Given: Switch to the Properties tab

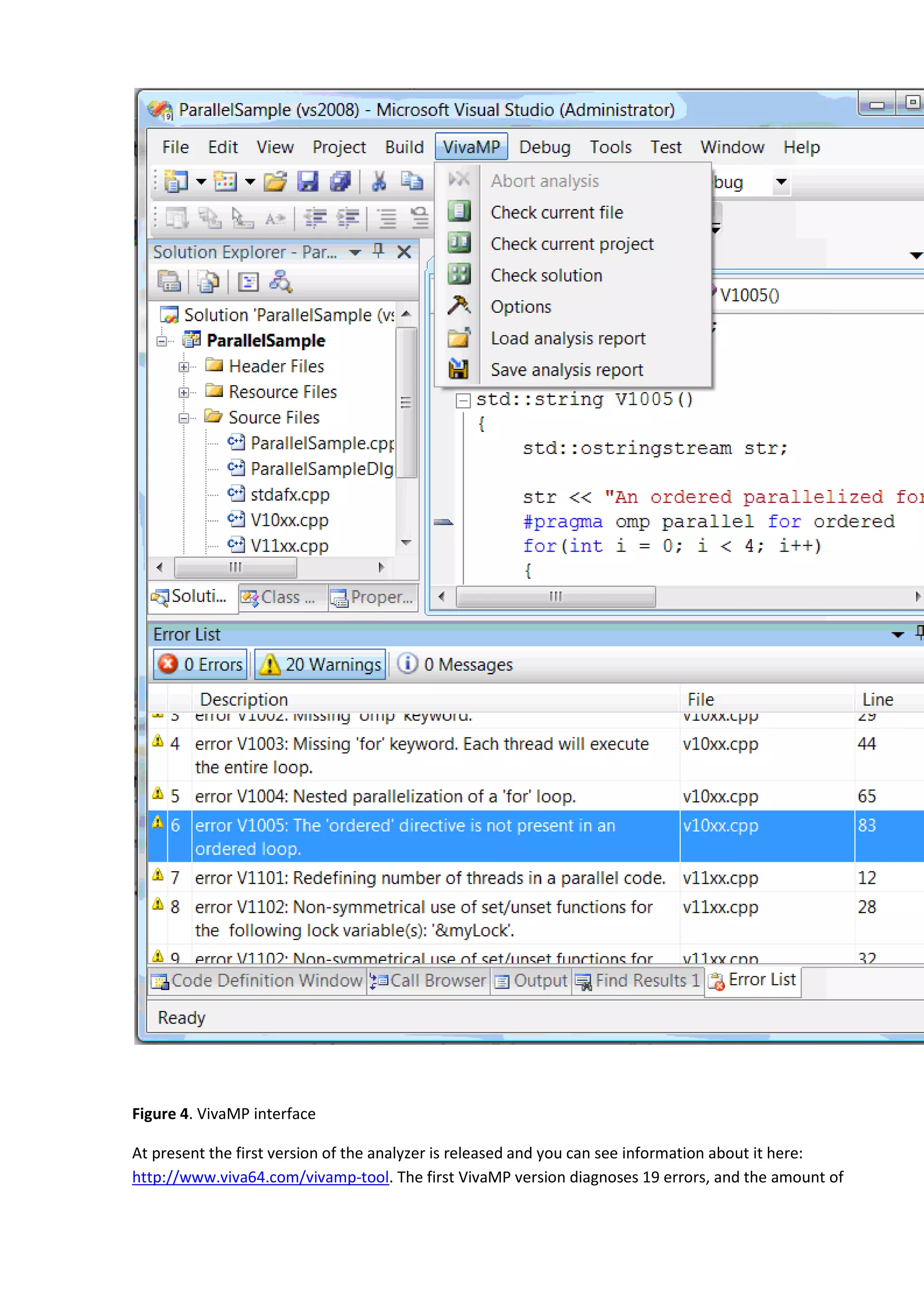Looking at the screenshot, I should pyautogui.click(x=373, y=597).
